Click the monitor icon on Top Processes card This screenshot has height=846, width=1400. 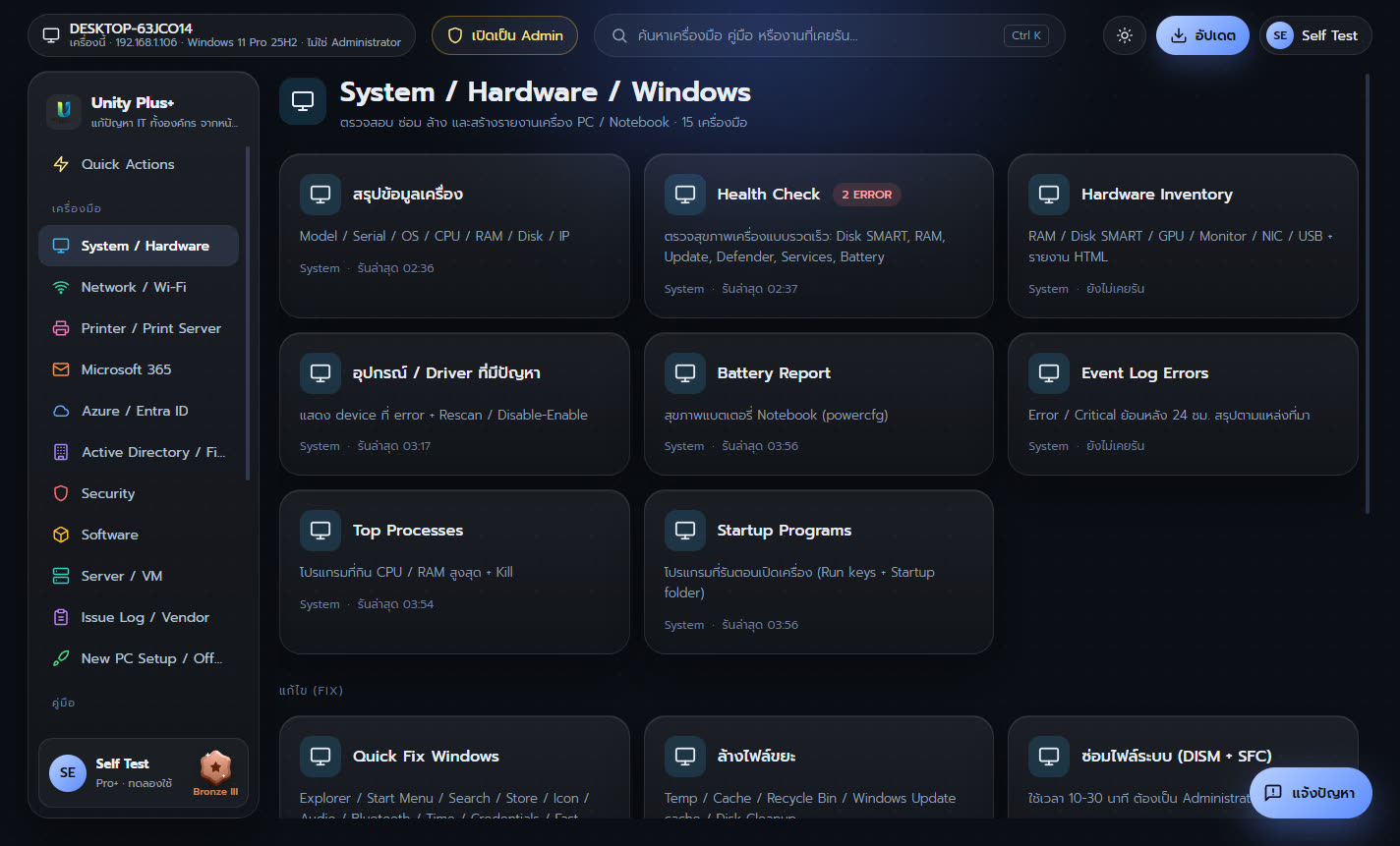pyautogui.click(x=321, y=531)
